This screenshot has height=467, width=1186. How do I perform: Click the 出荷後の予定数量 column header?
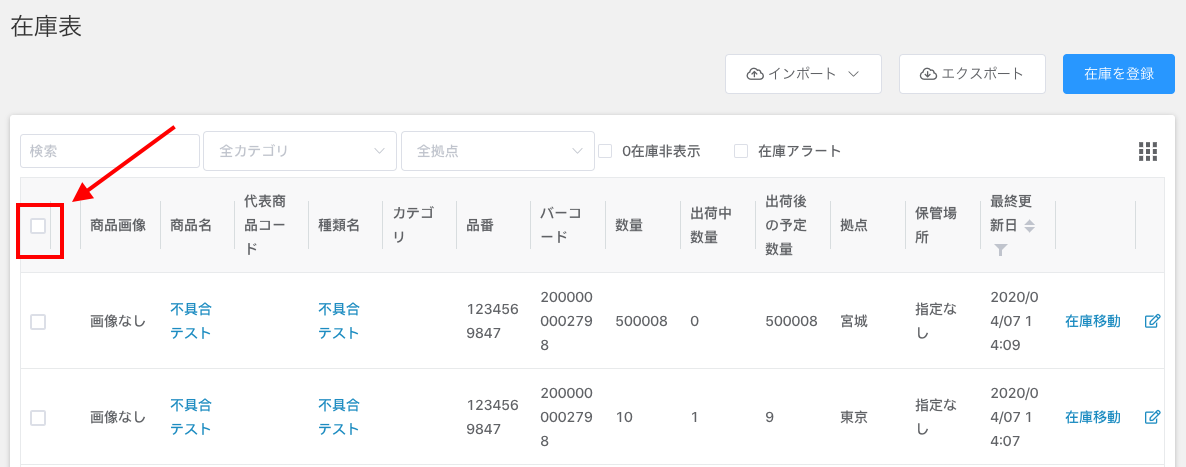pos(787,226)
